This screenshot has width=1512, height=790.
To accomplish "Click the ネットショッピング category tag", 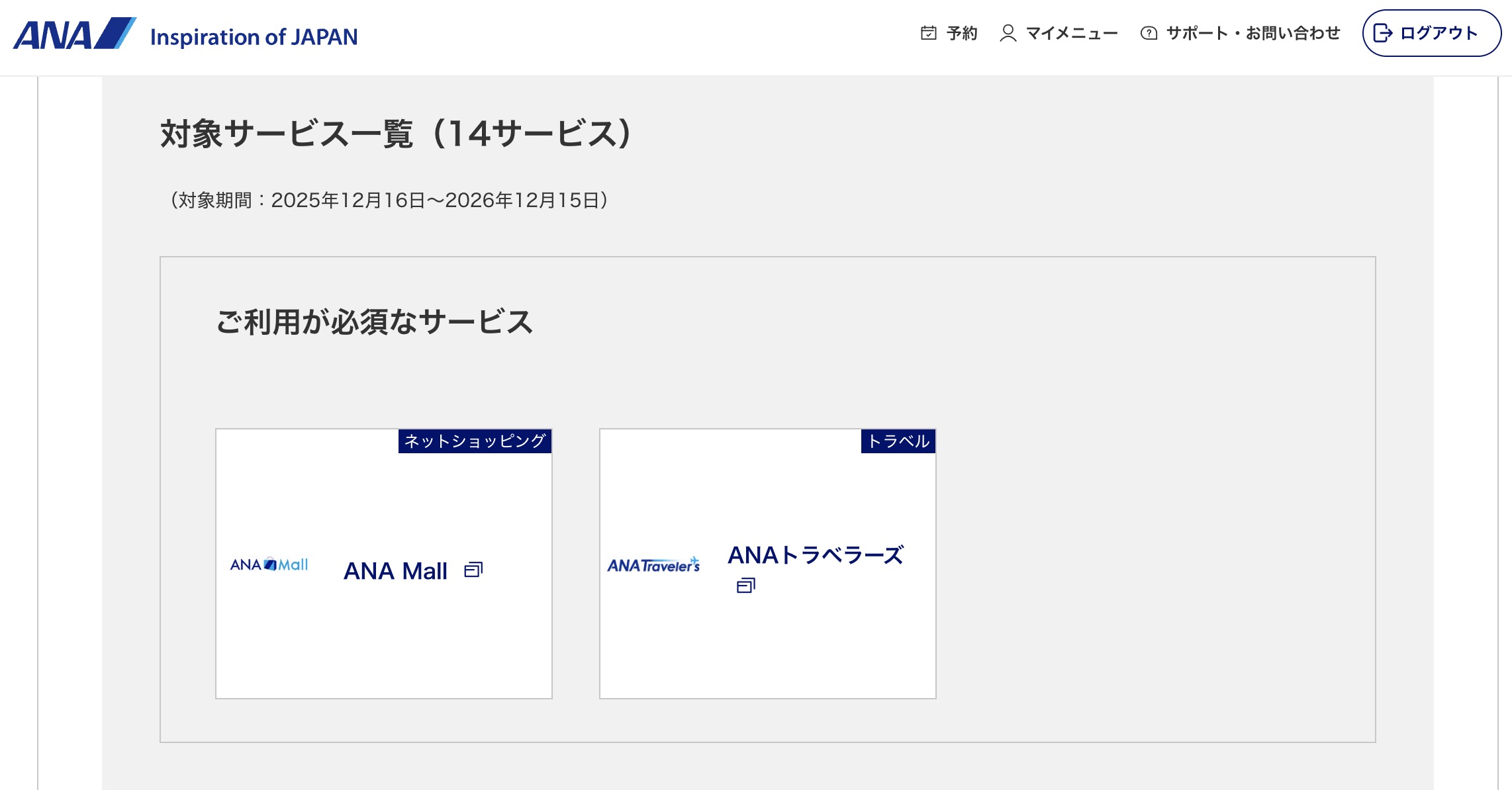I will coord(475,441).
